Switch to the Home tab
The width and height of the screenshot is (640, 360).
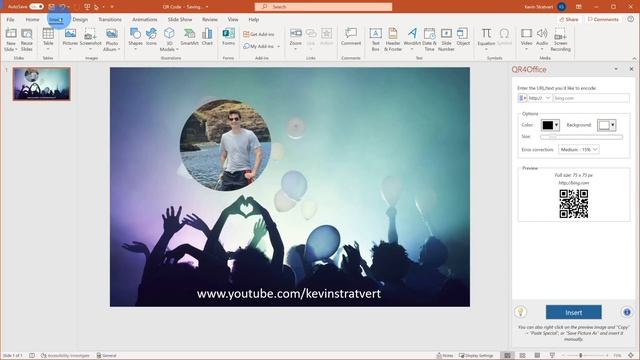tap(32, 19)
